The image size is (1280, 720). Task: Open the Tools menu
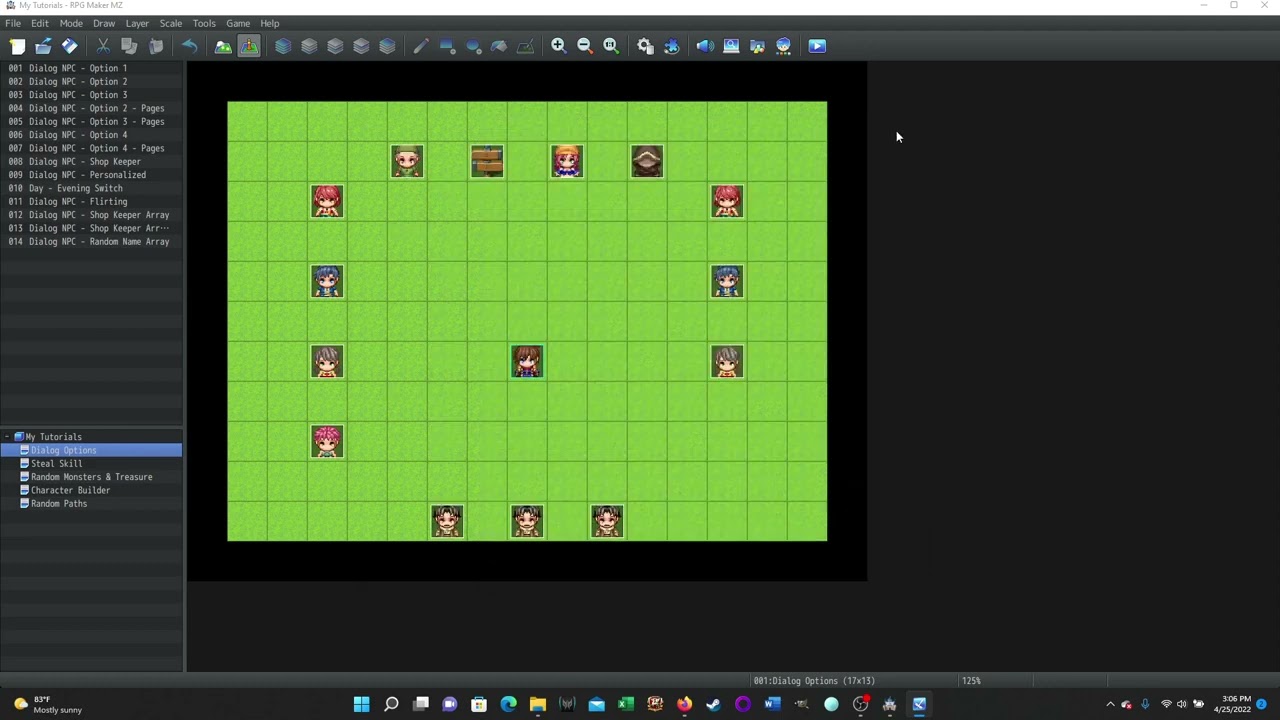coord(204,23)
